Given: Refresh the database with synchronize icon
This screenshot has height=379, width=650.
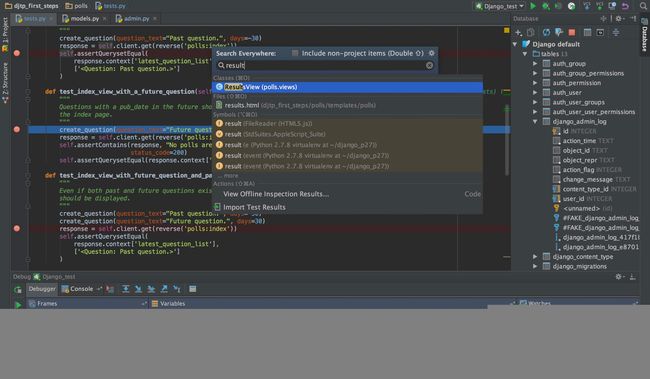Looking at the screenshot, I should [x=546, y=32].
